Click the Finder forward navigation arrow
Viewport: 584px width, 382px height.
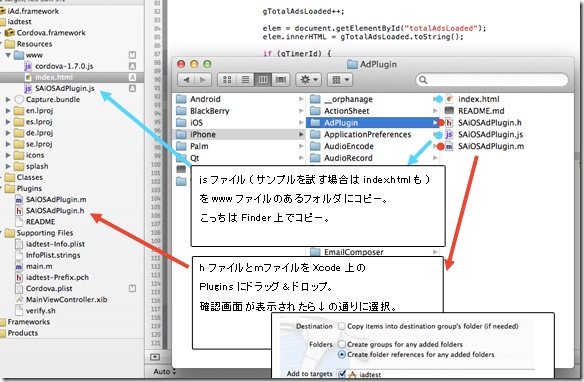point(203,80)
